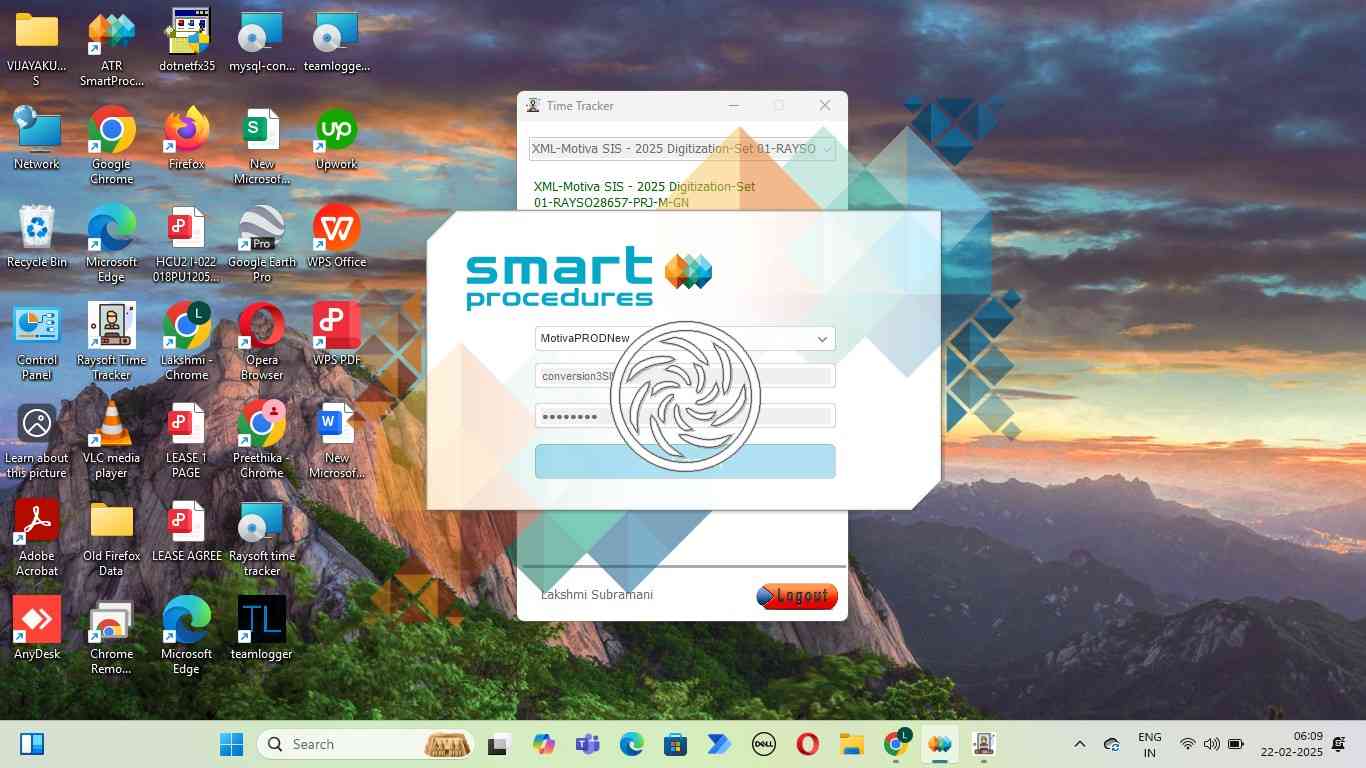Open the Recycle Bin
Viewport: 1366px width, 768px height.
click(37, 237)
